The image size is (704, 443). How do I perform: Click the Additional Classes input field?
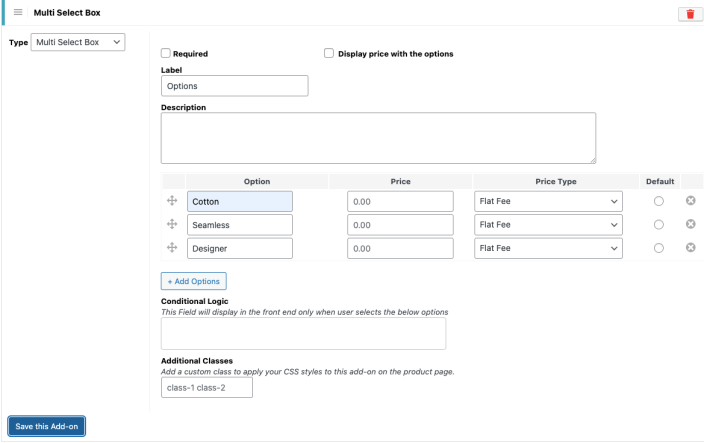coord(207,387)
